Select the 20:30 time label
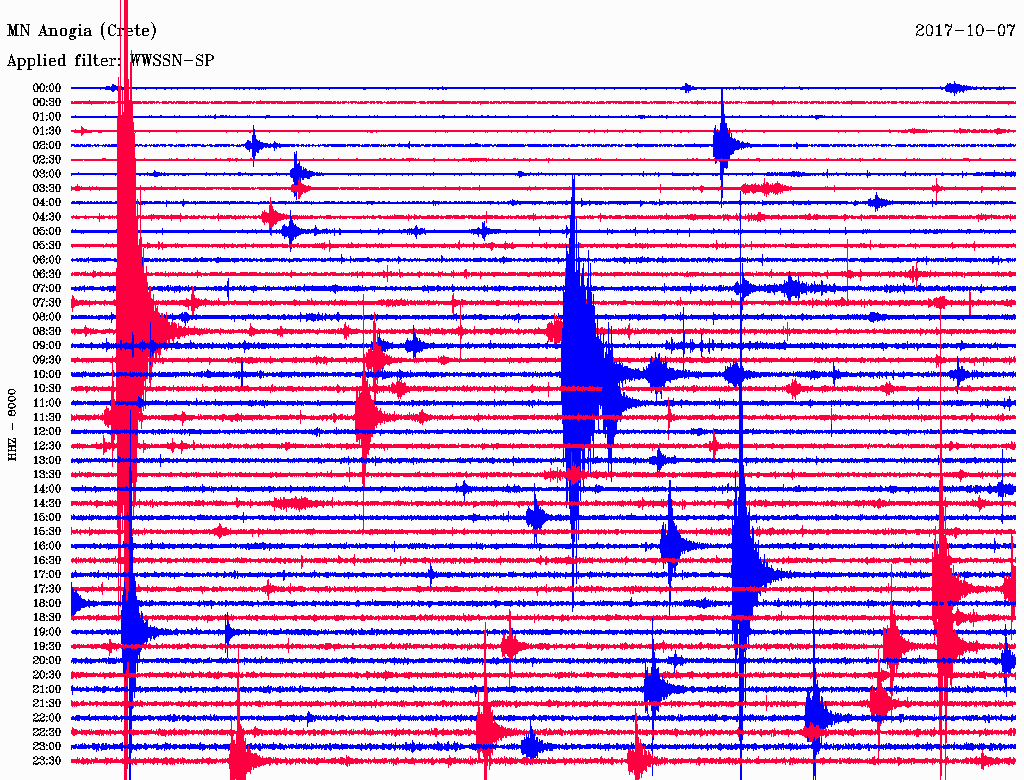Viewport: 1024px width, 780px height. pos(47,675)
